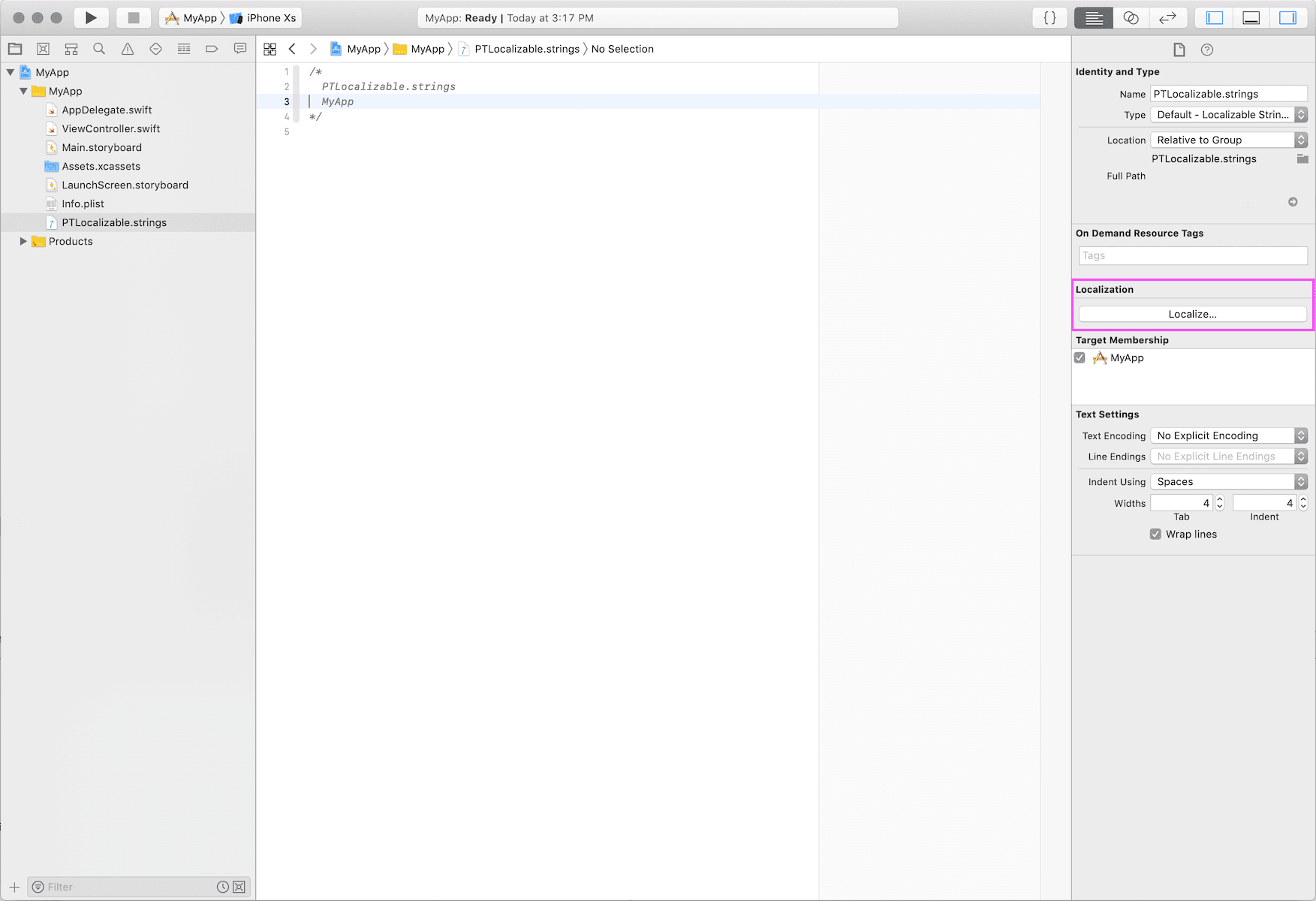Open the Find navigator magnifier icon
The width and height of the screenshot is (1316, 901).
click(99, 49)
